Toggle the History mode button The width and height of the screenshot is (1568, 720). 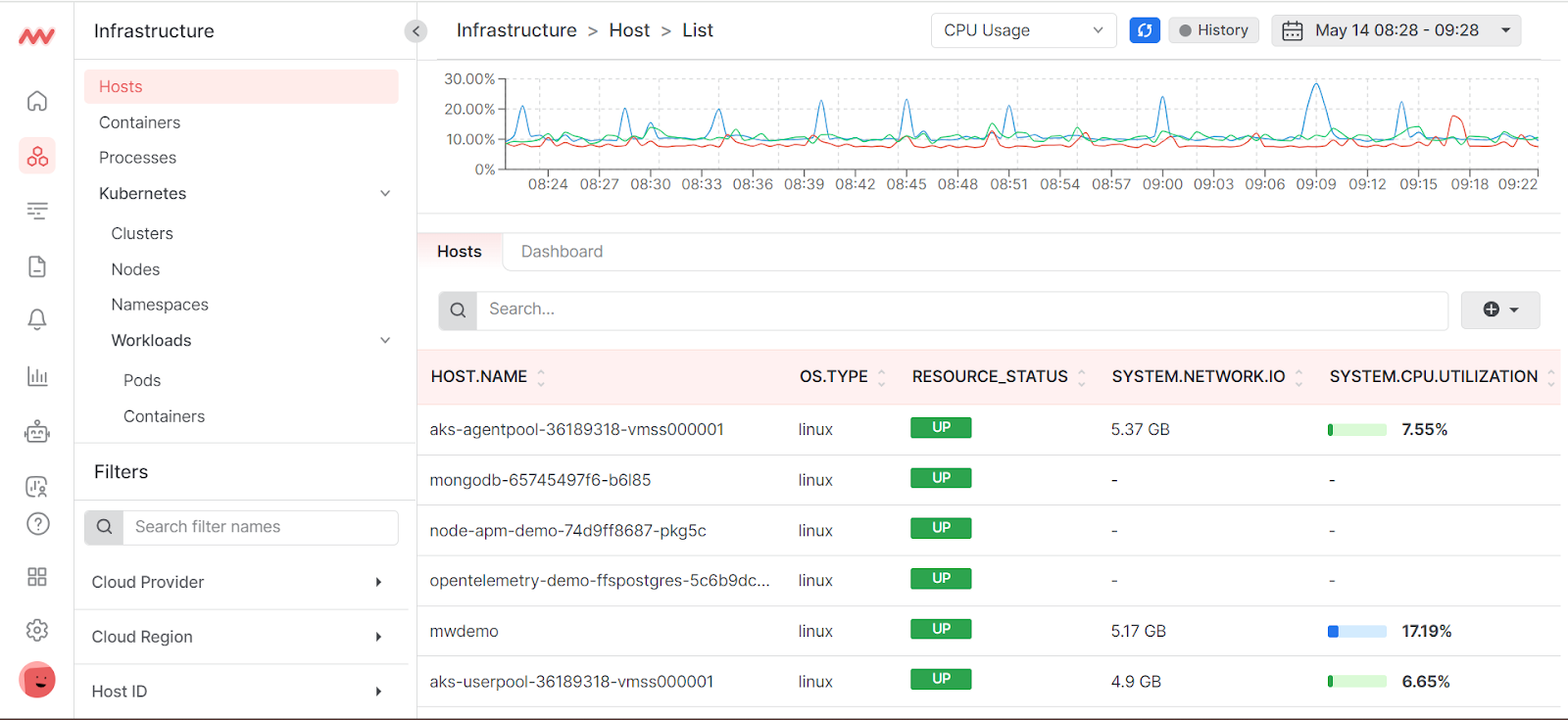coord(1213,30)
